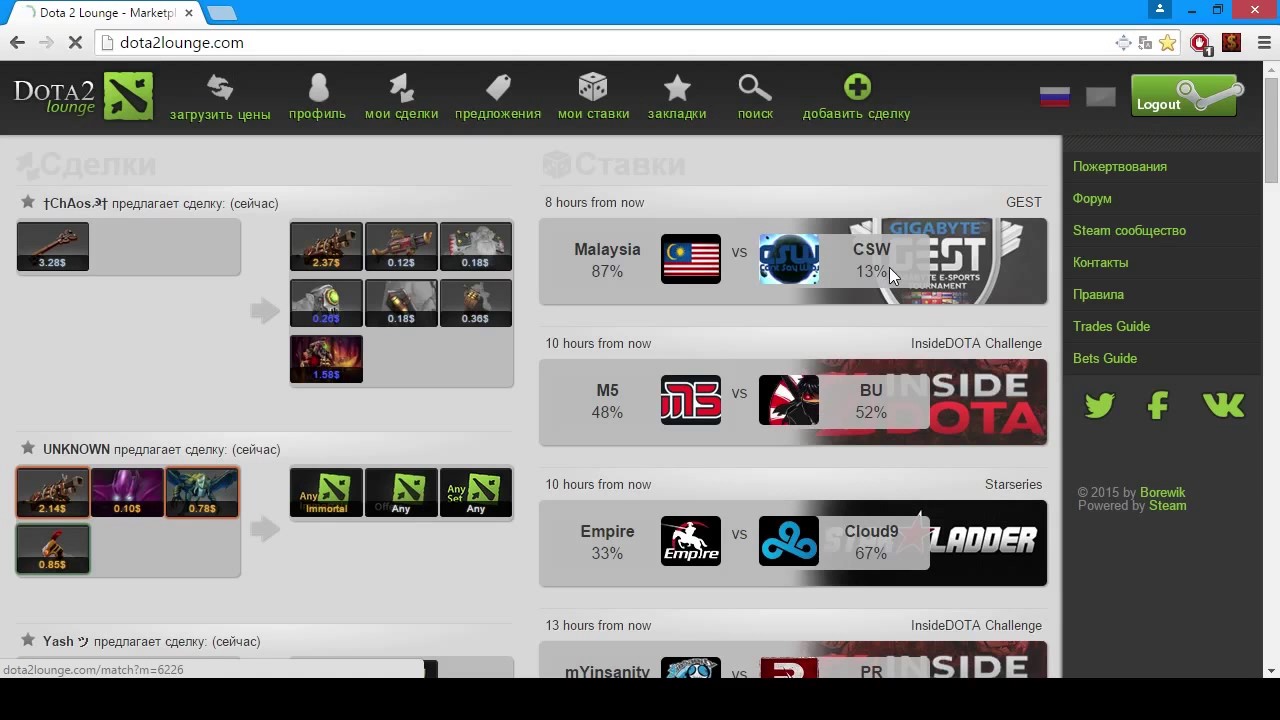Select the 0.36$ item thumbnail
The height and width of the screenshot is (720, 1280).
[476, 302]
